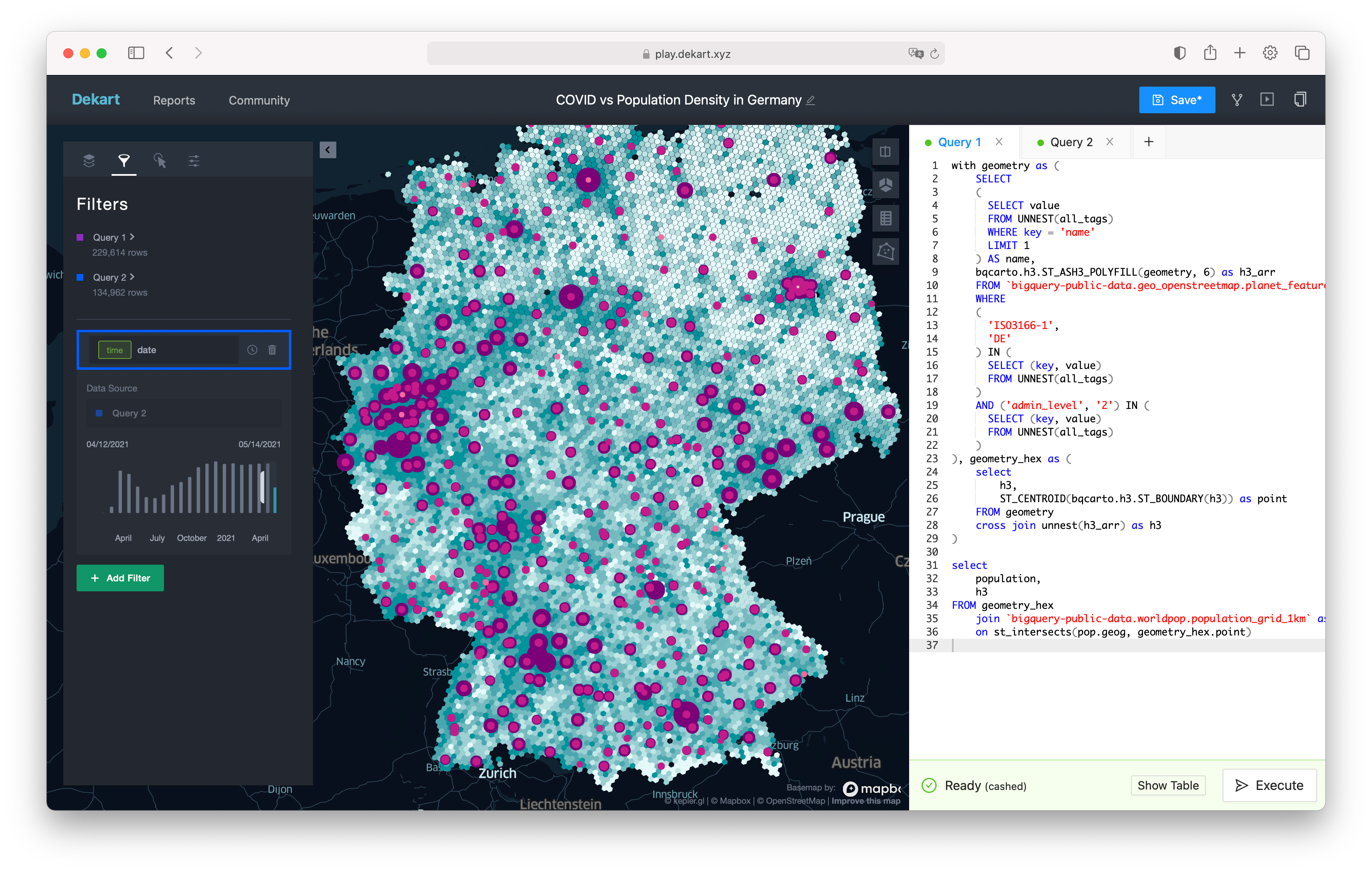Collapse the side panel arrow
Viewport: 1372px width, 872px height.
click(x=328, y=150)
